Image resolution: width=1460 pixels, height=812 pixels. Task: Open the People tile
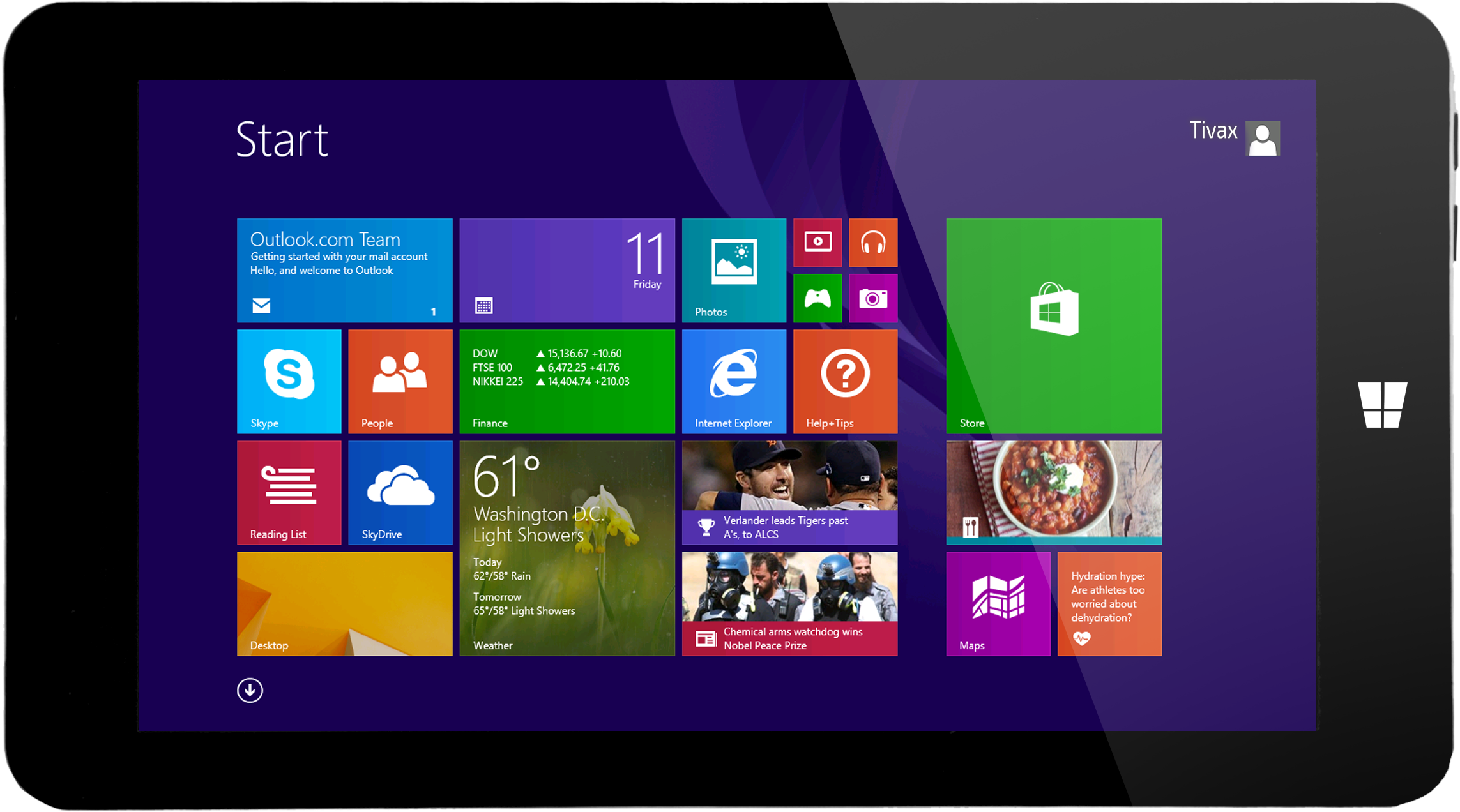400,382
